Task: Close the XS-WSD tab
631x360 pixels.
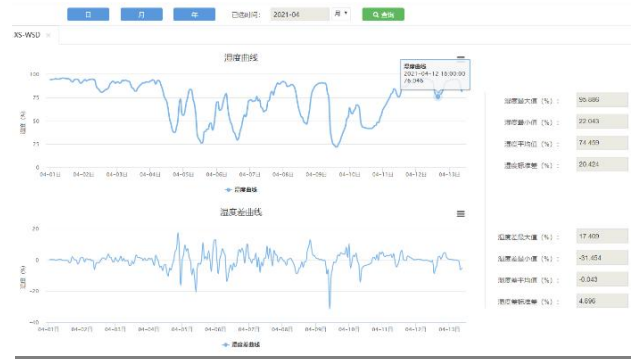Action: (48, 35)
